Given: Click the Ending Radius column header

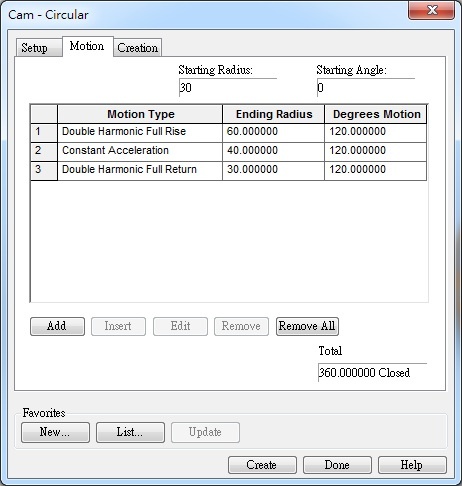Looking at the screenshot, I should (273, 114).
